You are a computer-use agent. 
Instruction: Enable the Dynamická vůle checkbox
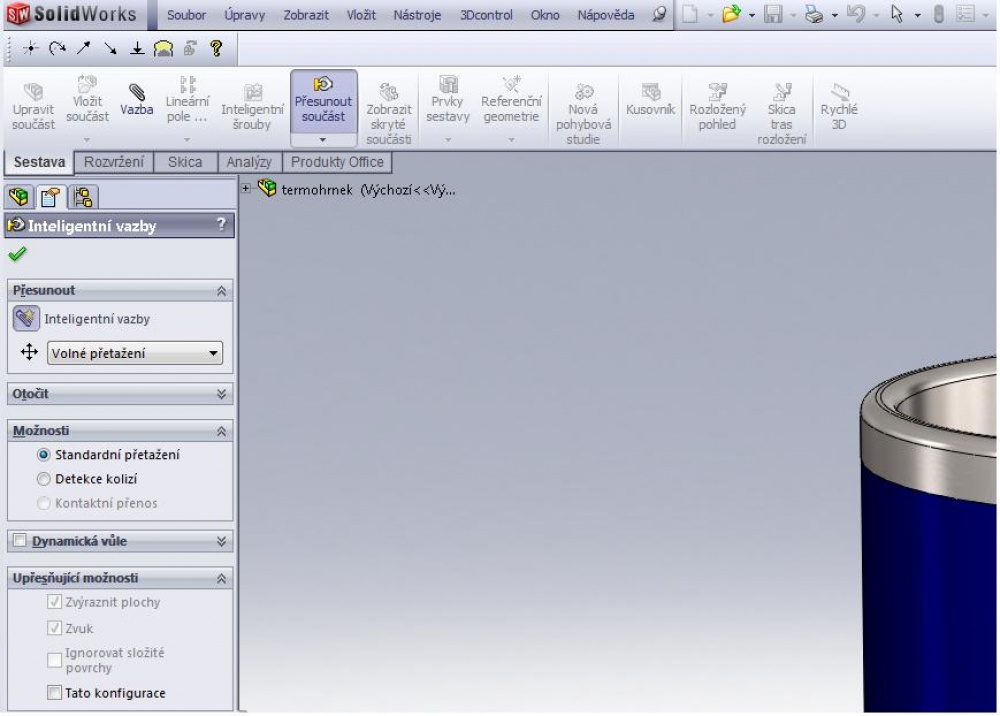coord(20,541)
